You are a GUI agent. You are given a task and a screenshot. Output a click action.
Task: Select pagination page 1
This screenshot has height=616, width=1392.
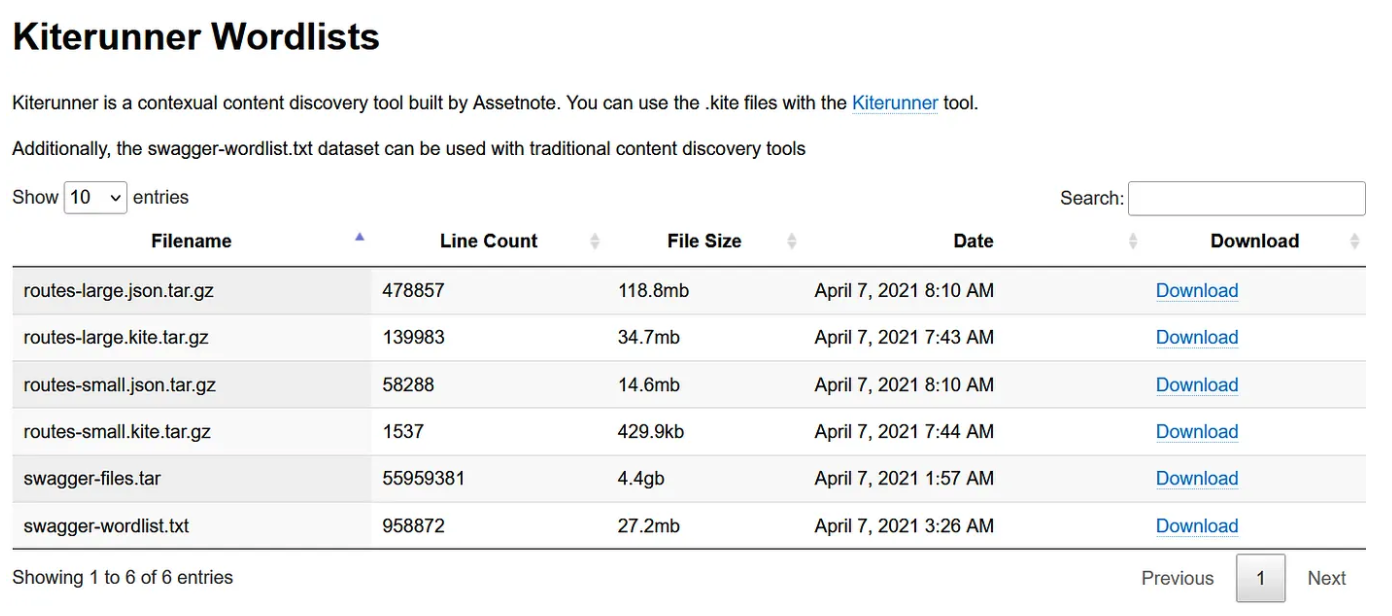1261,578
